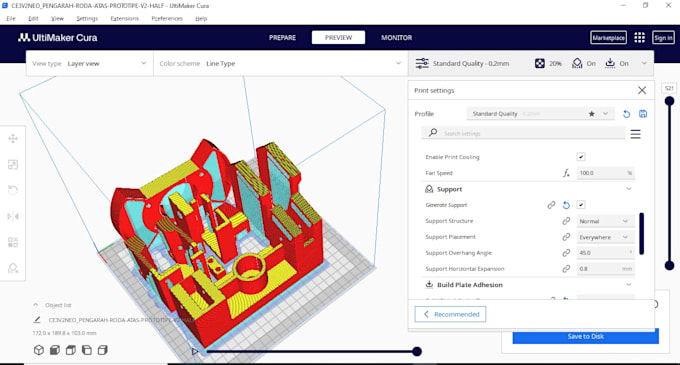Click the bottom layer slider handle
Viewport: 680px width, 365px height.
[670, 266]
